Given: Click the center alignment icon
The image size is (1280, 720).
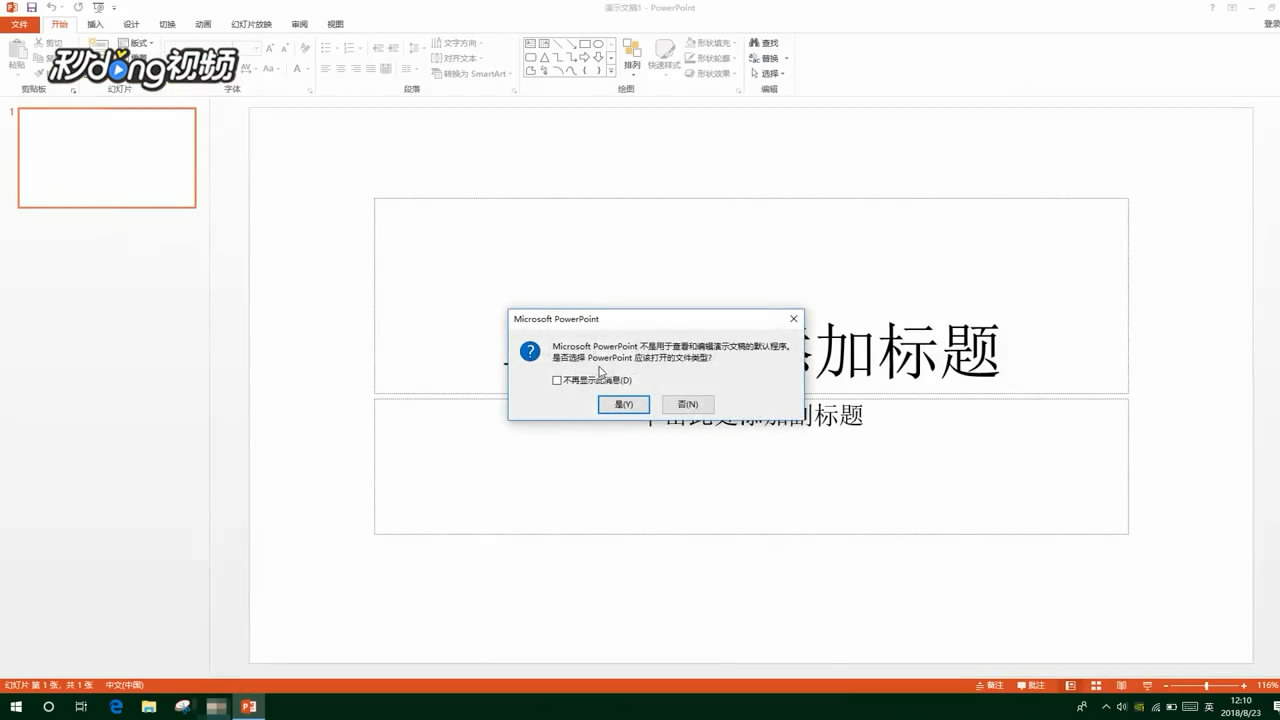Looking at the screenshot, I should (341, 68).
